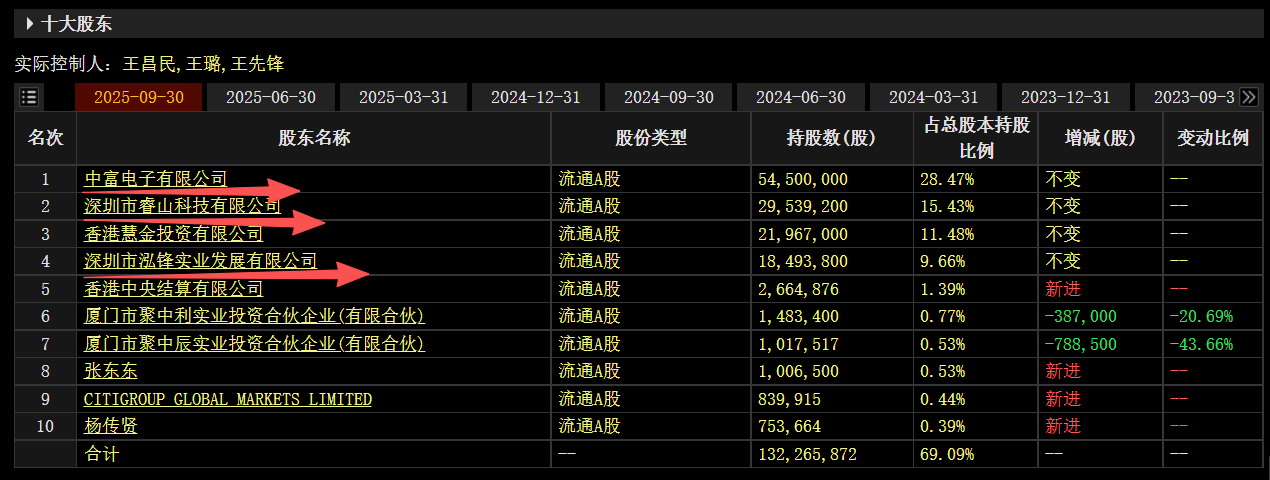Screen dimensions: 1270x480
Task: Click the 变动比例 column header
Action: [x=1212, y=139]
